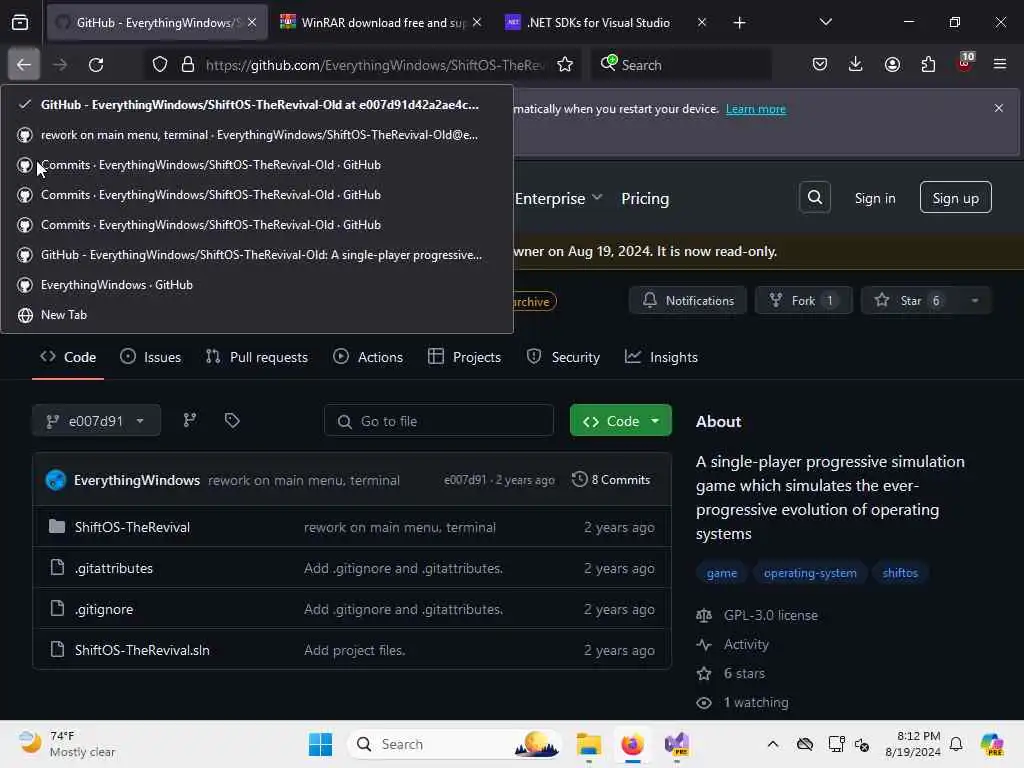Open the Windows Start menu
This screenshot has width=1024, height=768.
320,744
